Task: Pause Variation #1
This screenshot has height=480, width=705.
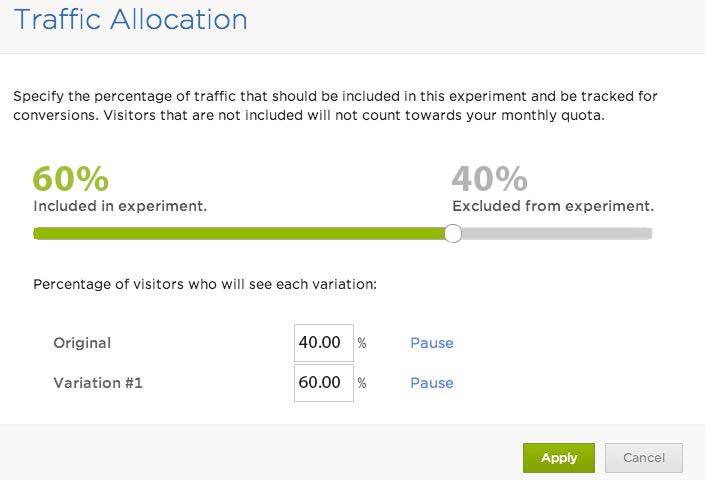Action: pos(431,383)
